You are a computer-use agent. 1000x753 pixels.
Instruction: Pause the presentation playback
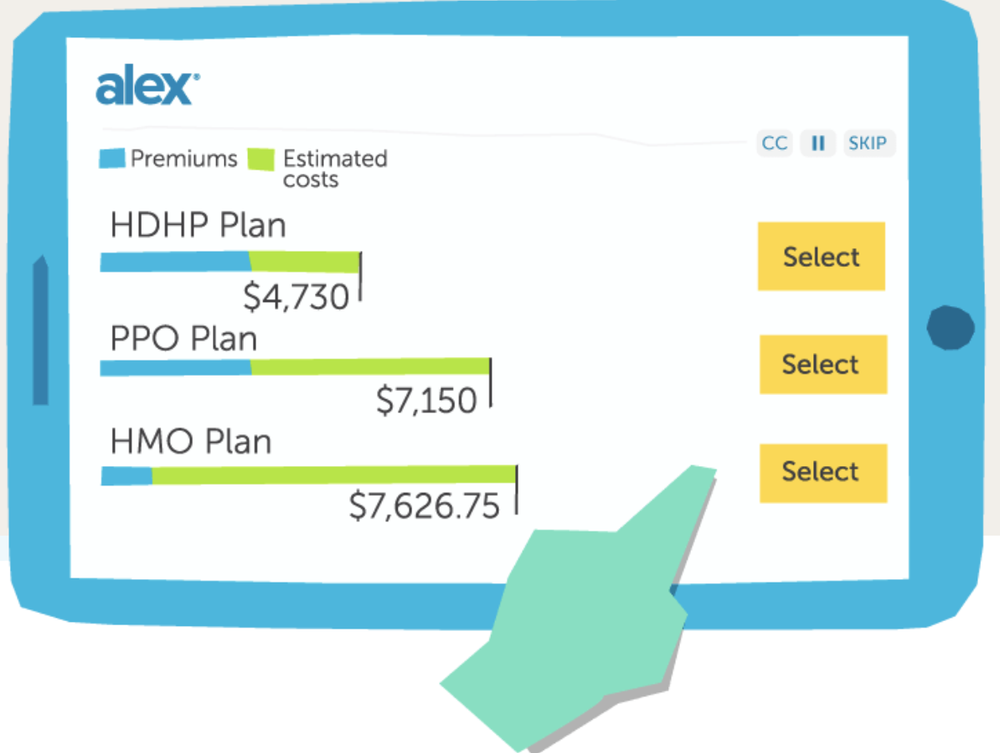point(818,143)
